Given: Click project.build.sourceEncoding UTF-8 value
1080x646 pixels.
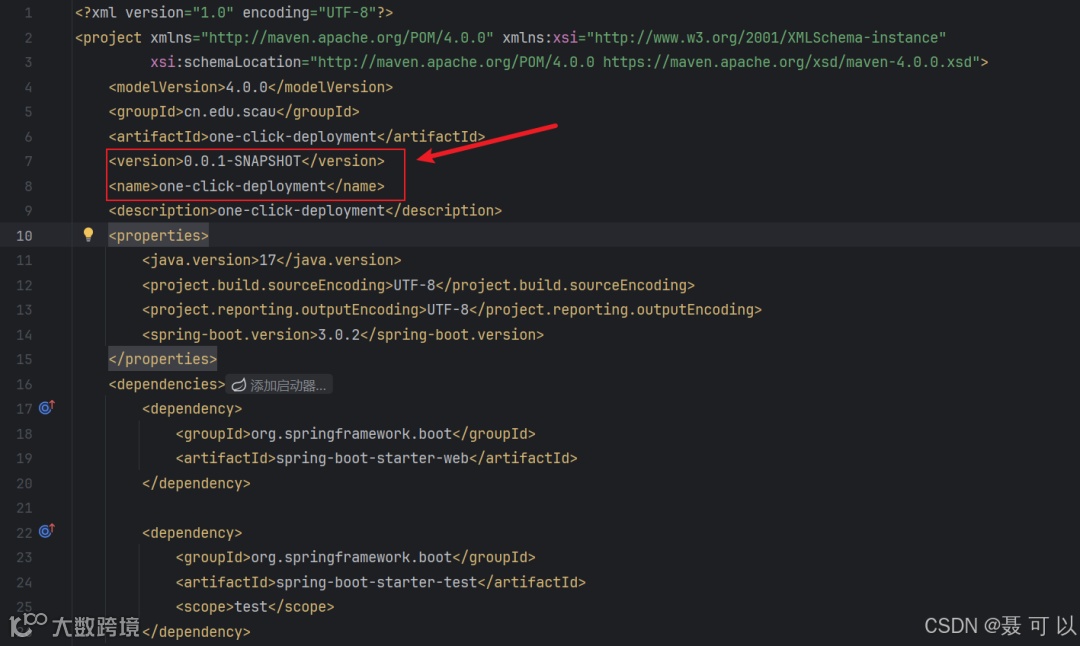Looking at the screenshot, I should pyautogui.click(x=415, y=285).
